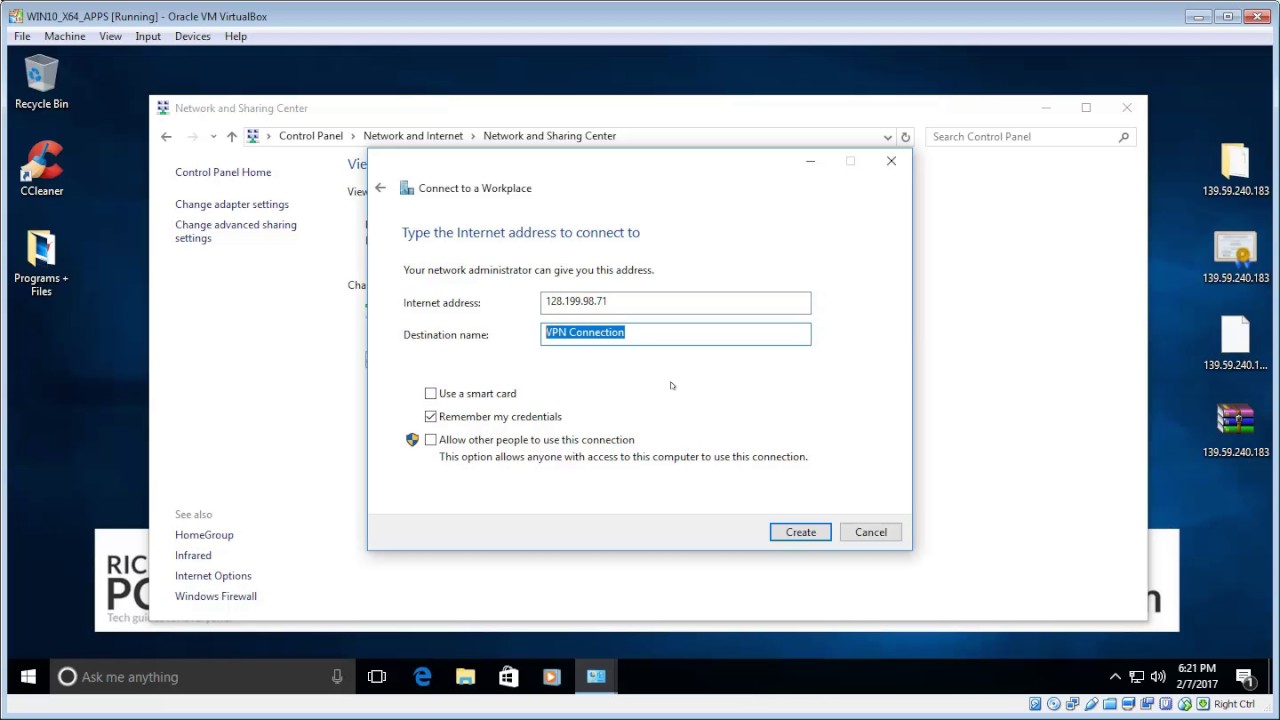Open the media player taskbar icon
Image resolution: width=1280 pixels, height=720 pixels.
pyautogui.click(x=551, y=677)
